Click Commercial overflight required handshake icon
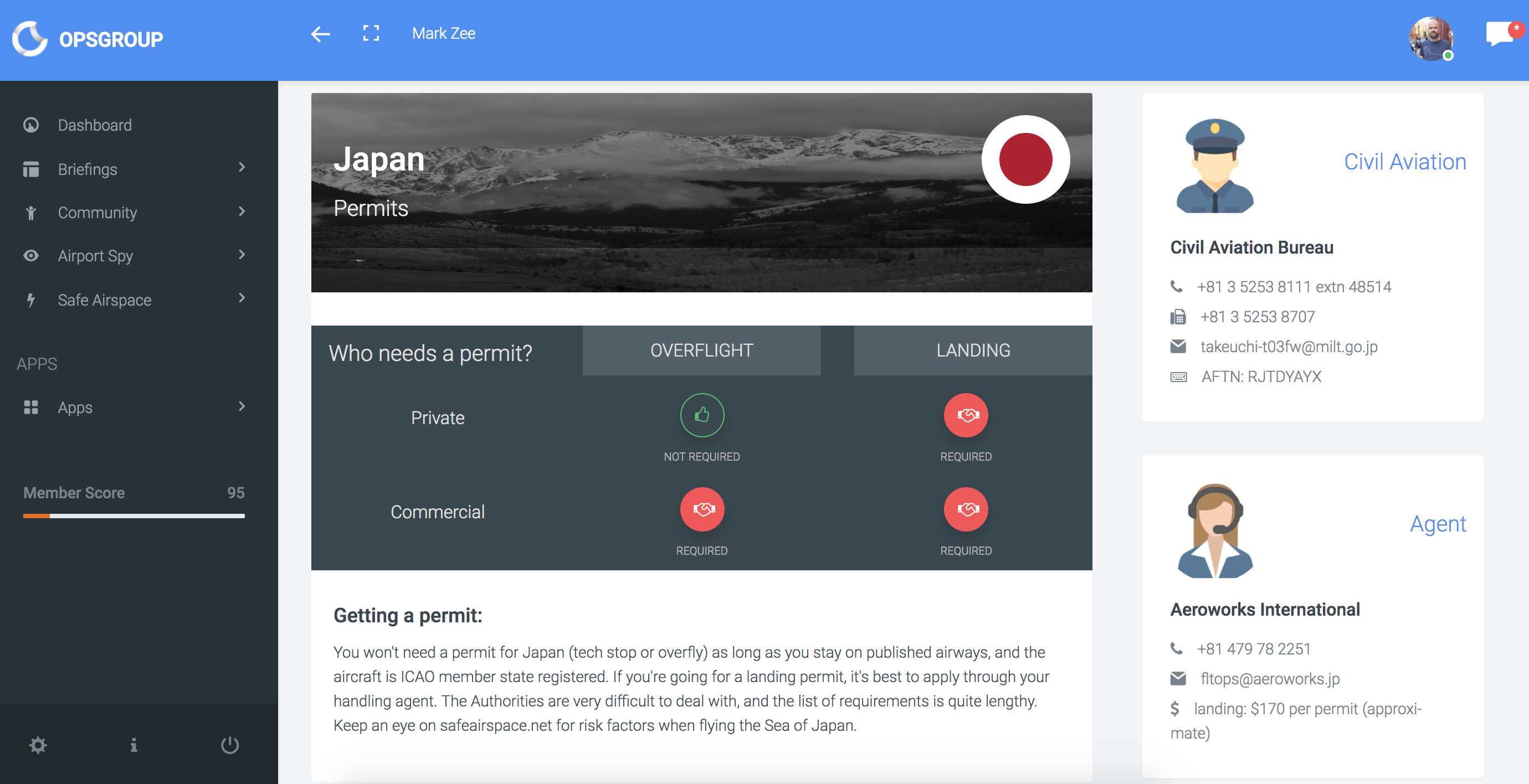The image size is (1529, 784). tap(701, 509)
